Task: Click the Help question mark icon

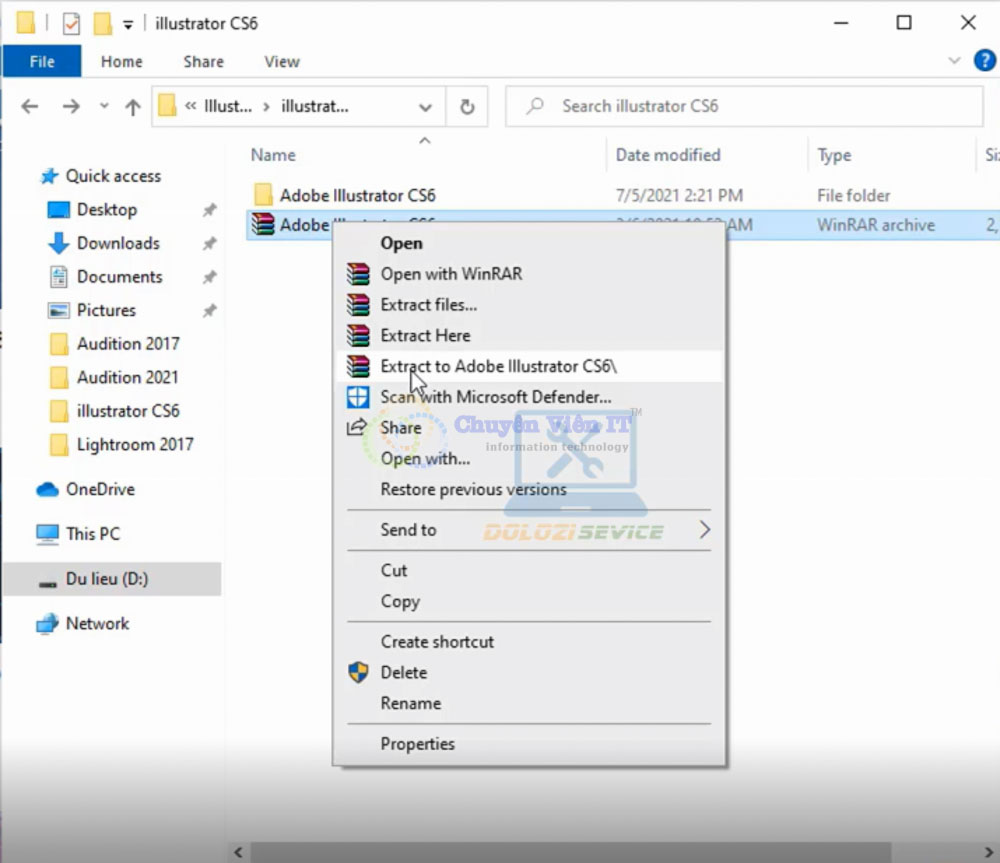Action: tap(985, 60)
